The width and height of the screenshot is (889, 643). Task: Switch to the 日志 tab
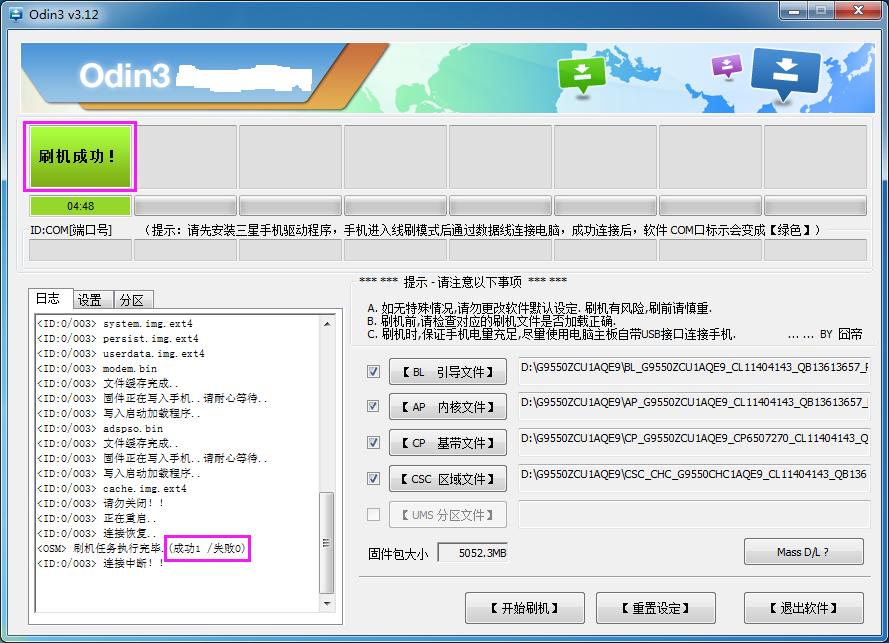[x=50, y=298]
